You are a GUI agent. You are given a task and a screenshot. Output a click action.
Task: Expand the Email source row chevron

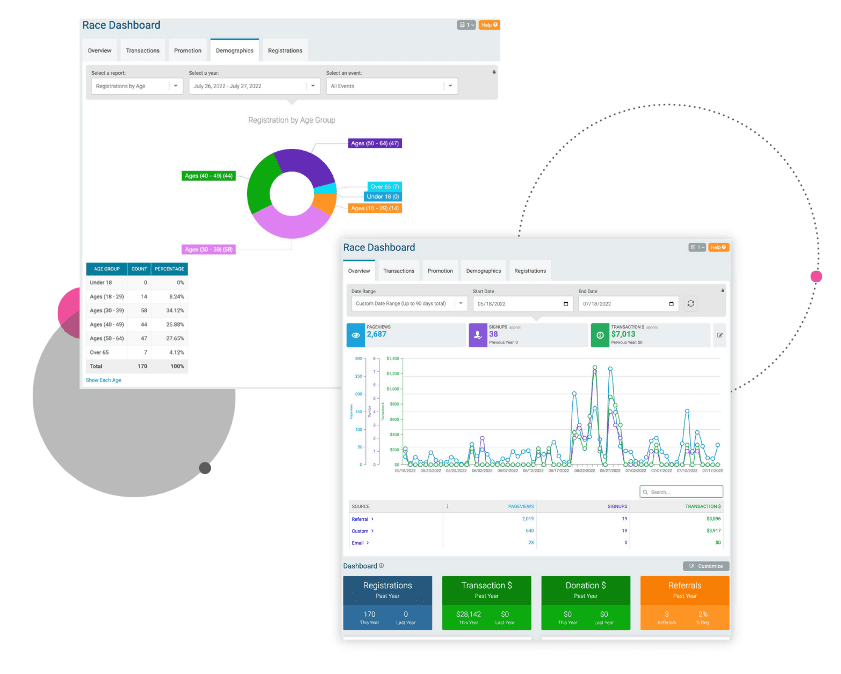point(368,543)
